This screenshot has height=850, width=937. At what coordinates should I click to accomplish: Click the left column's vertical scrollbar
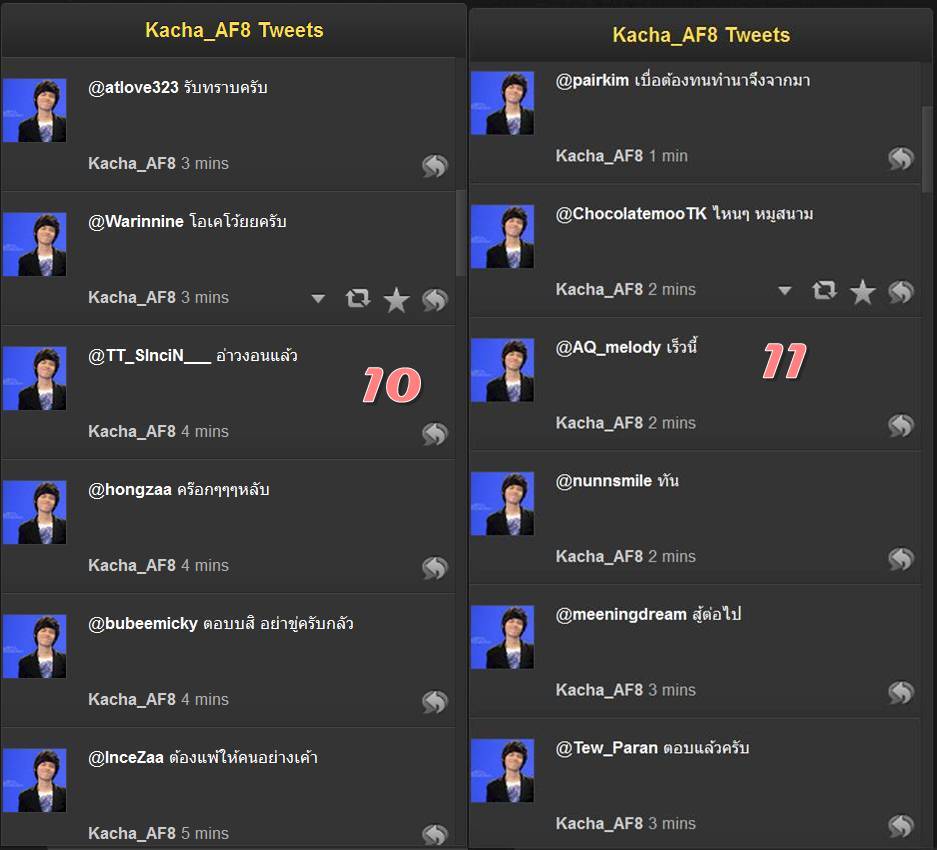[x=460, y=233]
